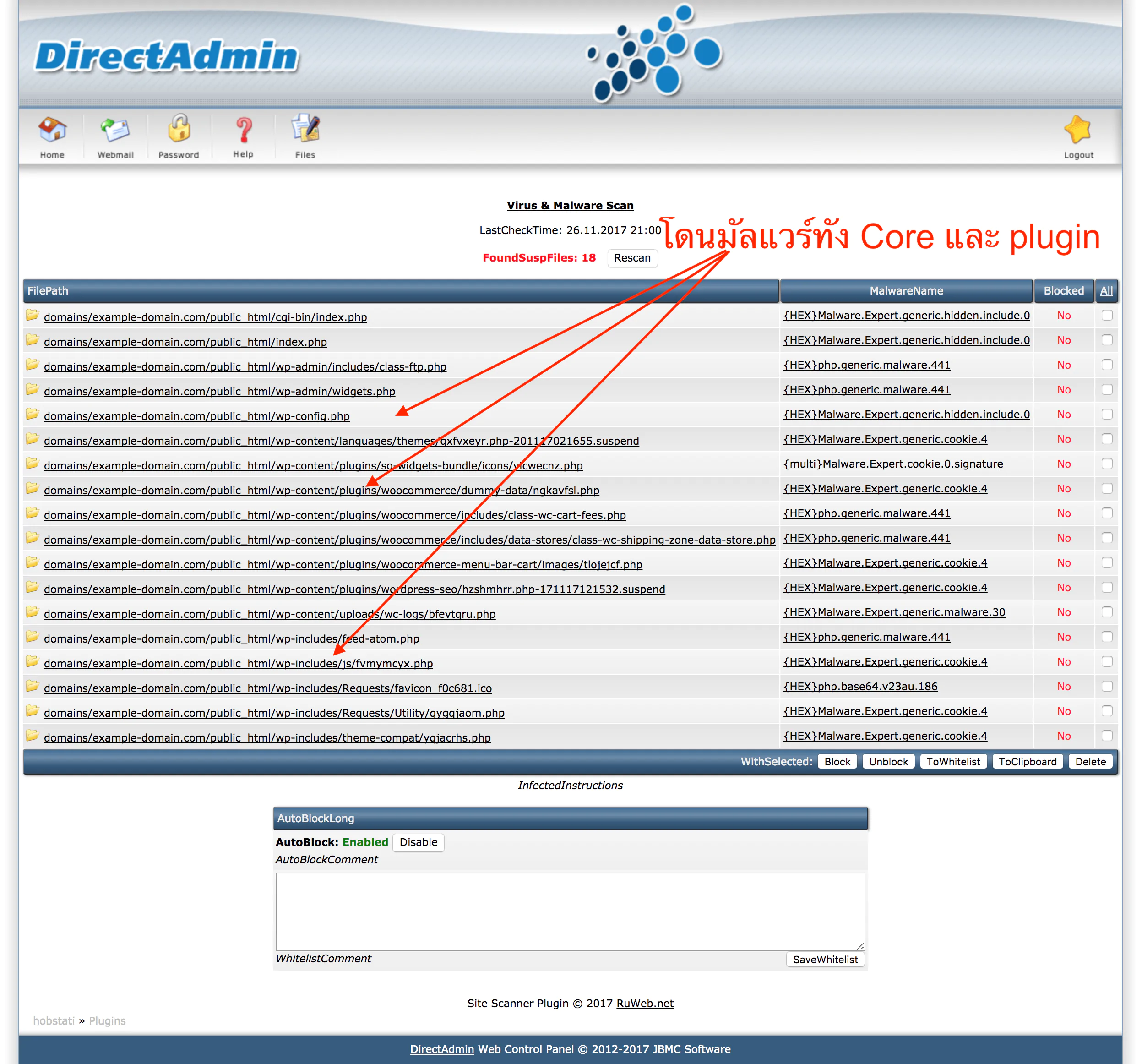
Task: Select checkbox for favicon_f0c681.ico row
Action: (1107, 686)
